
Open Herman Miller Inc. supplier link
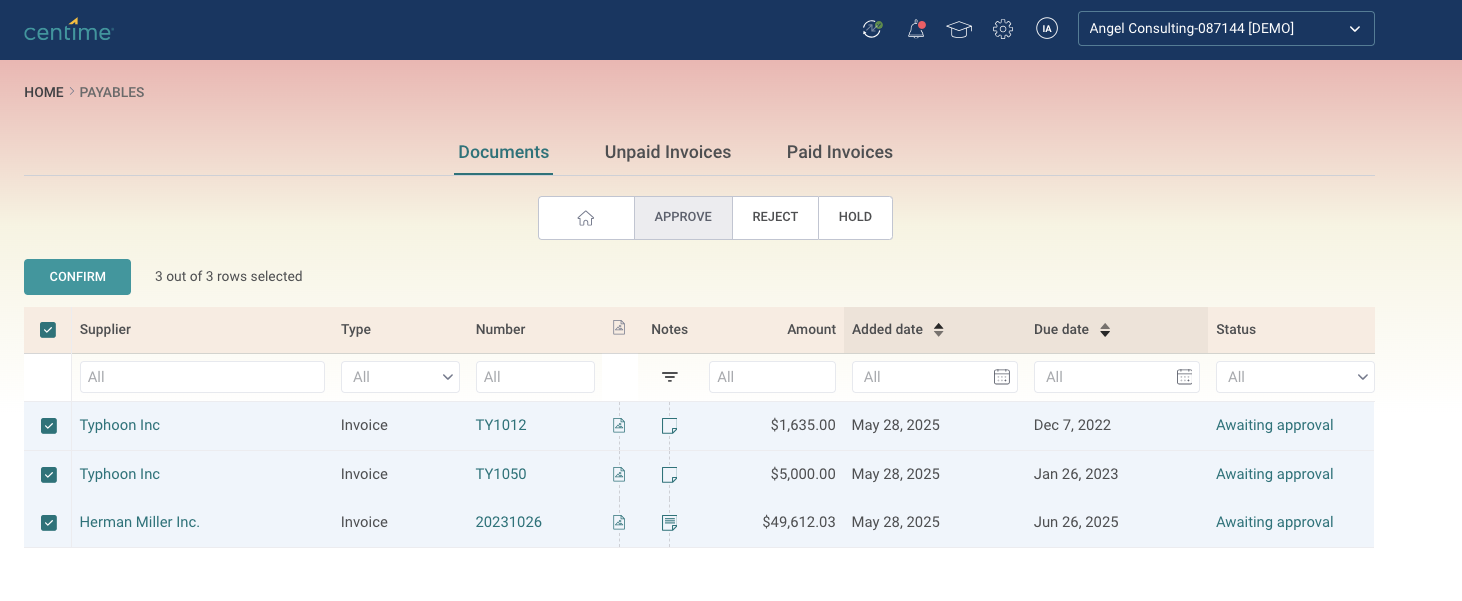140,522
